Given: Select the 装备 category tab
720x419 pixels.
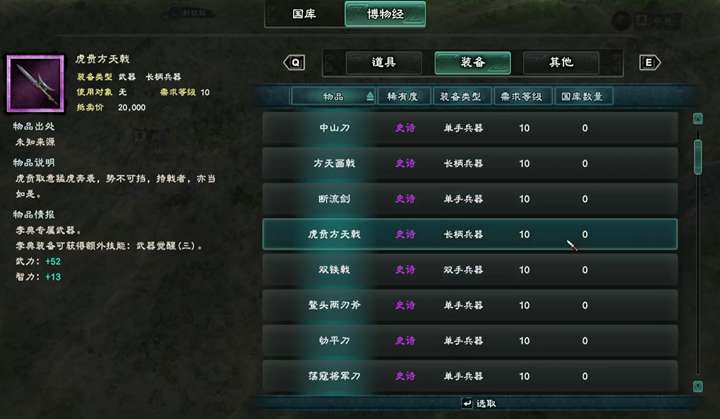Looking at the screenshot, I should point(472,62).
